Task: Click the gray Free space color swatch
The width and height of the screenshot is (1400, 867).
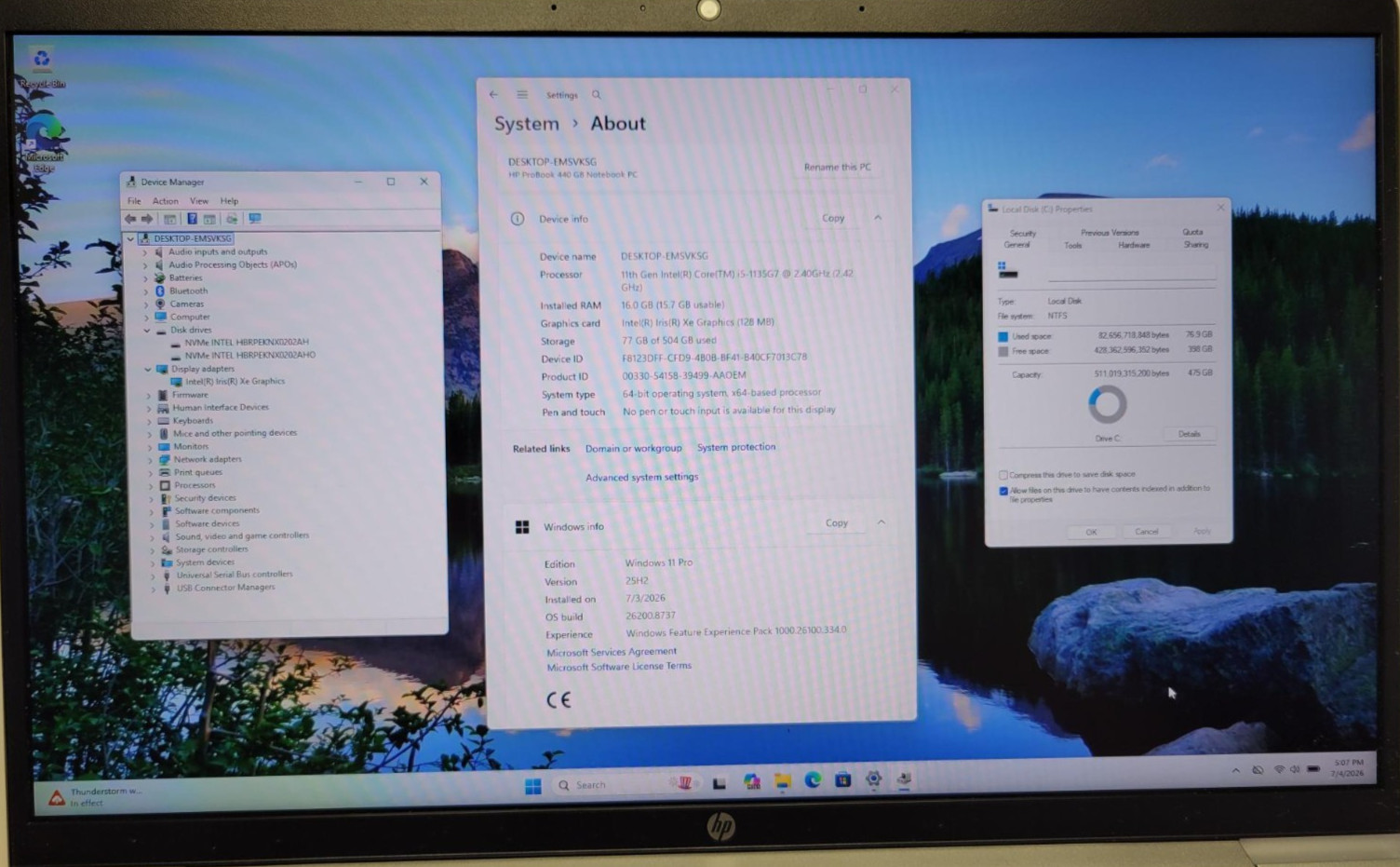Action: (x=1003, y=352)
